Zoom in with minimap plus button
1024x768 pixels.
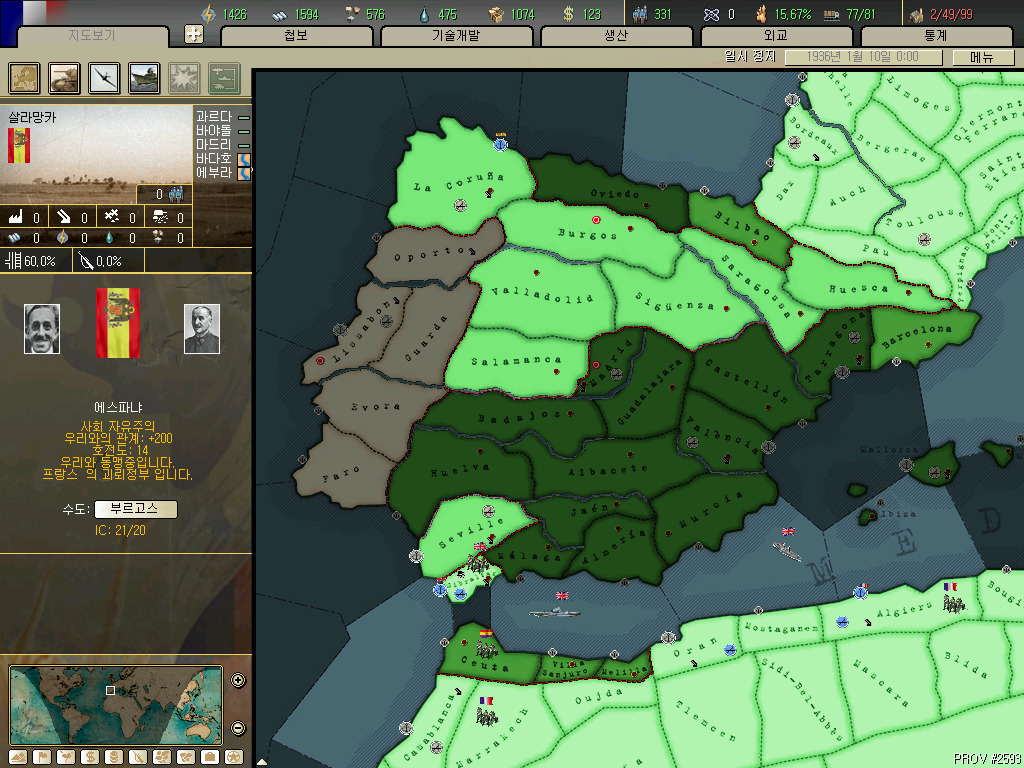point(238,680)
